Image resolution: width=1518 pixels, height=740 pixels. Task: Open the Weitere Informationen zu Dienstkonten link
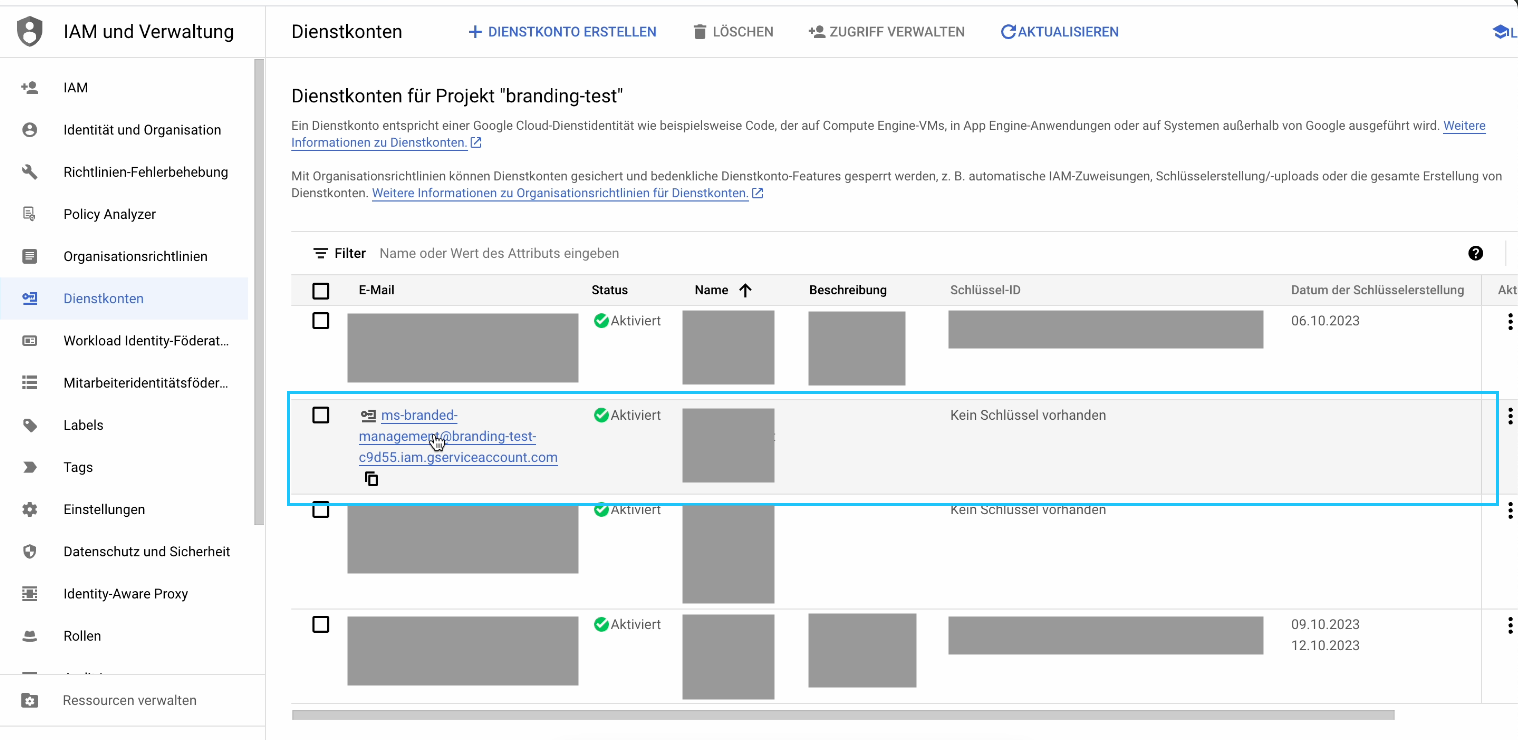tap(888, 134)
